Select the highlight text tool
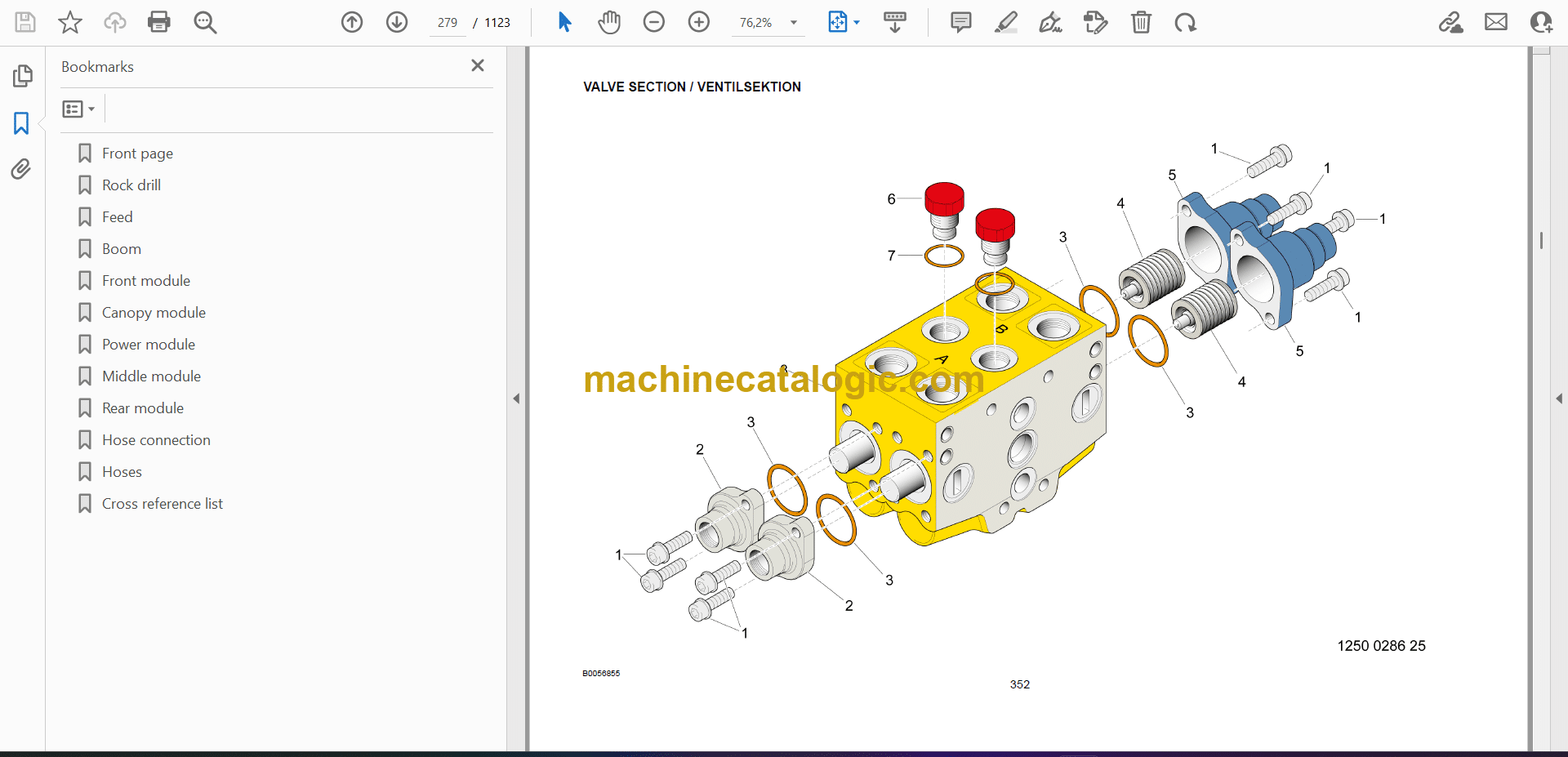 (x=1005, y=22)
